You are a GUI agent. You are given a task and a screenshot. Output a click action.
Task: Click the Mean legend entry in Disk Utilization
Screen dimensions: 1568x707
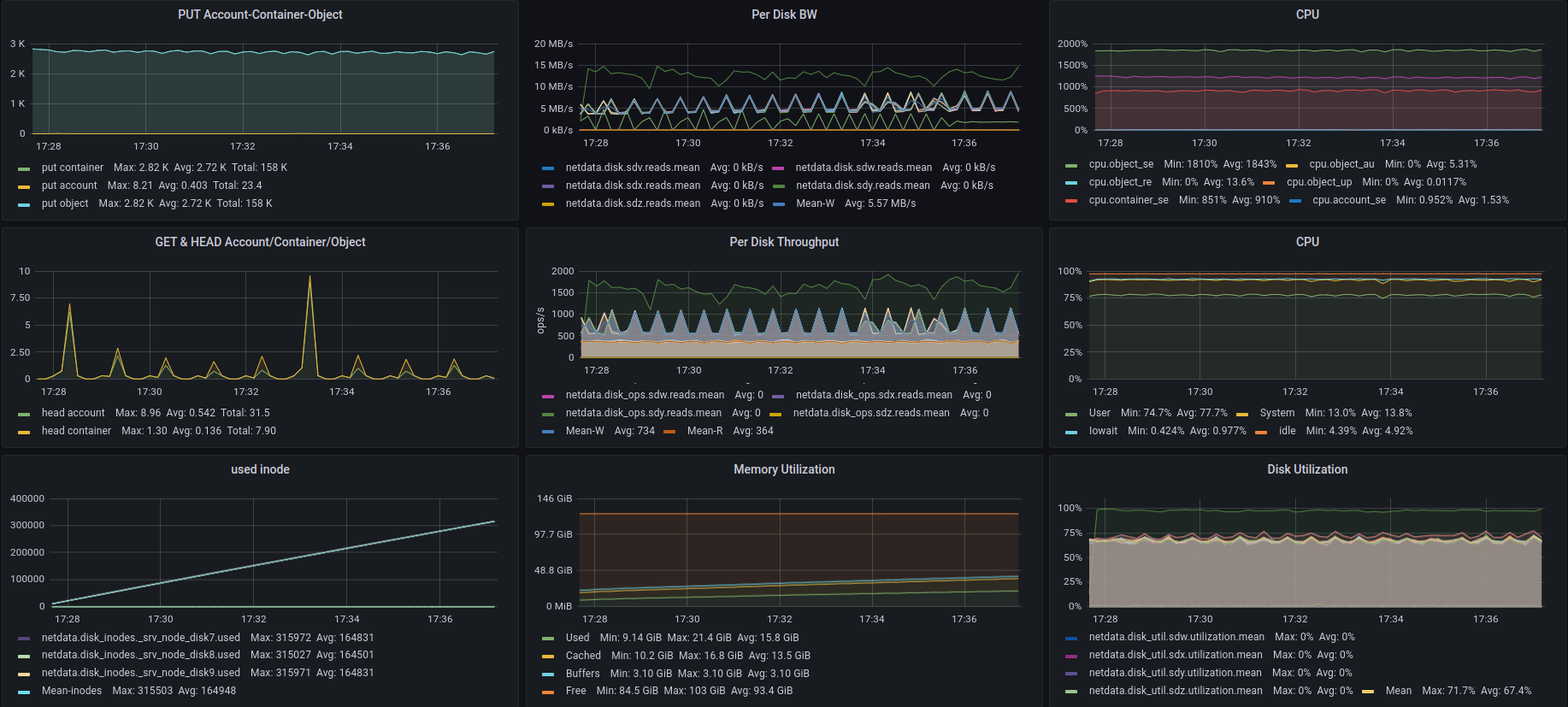pos(1398,691)
